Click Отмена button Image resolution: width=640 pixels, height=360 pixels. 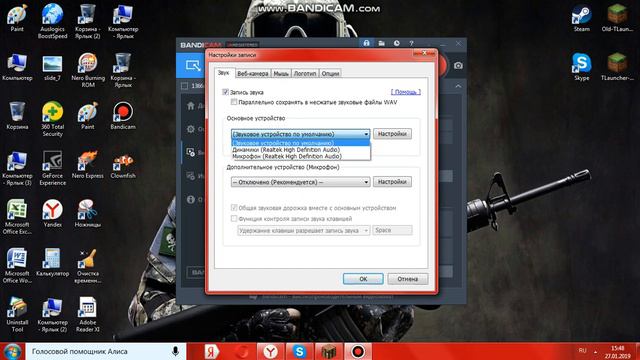click(x=408, y=279)
